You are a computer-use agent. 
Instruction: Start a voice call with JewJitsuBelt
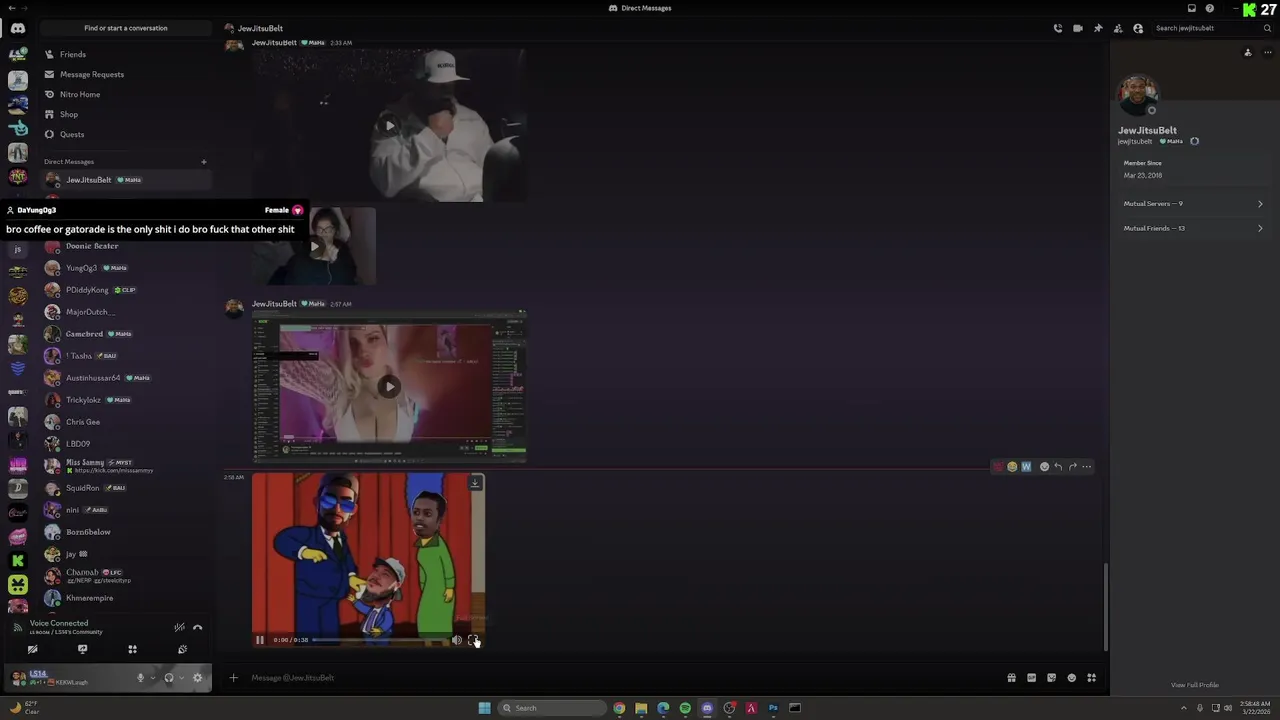pyautogui.click(x=1058, y=28)
